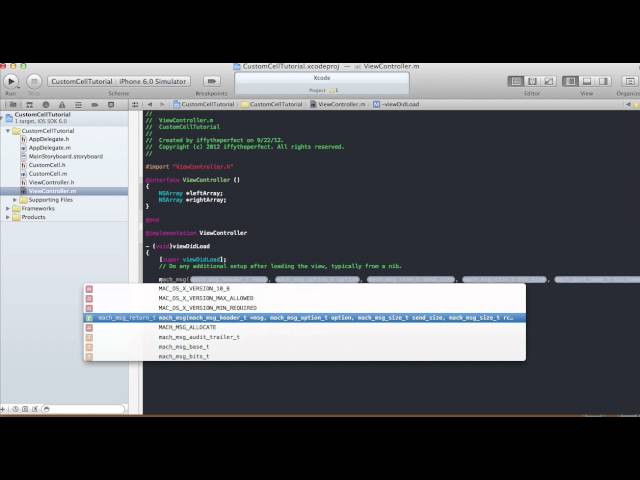Select MAC_OS_X_VERSION_MAX_ALLOWED completion
The width and height of the screenshot is (640, 480).
(x=304, y=298)
